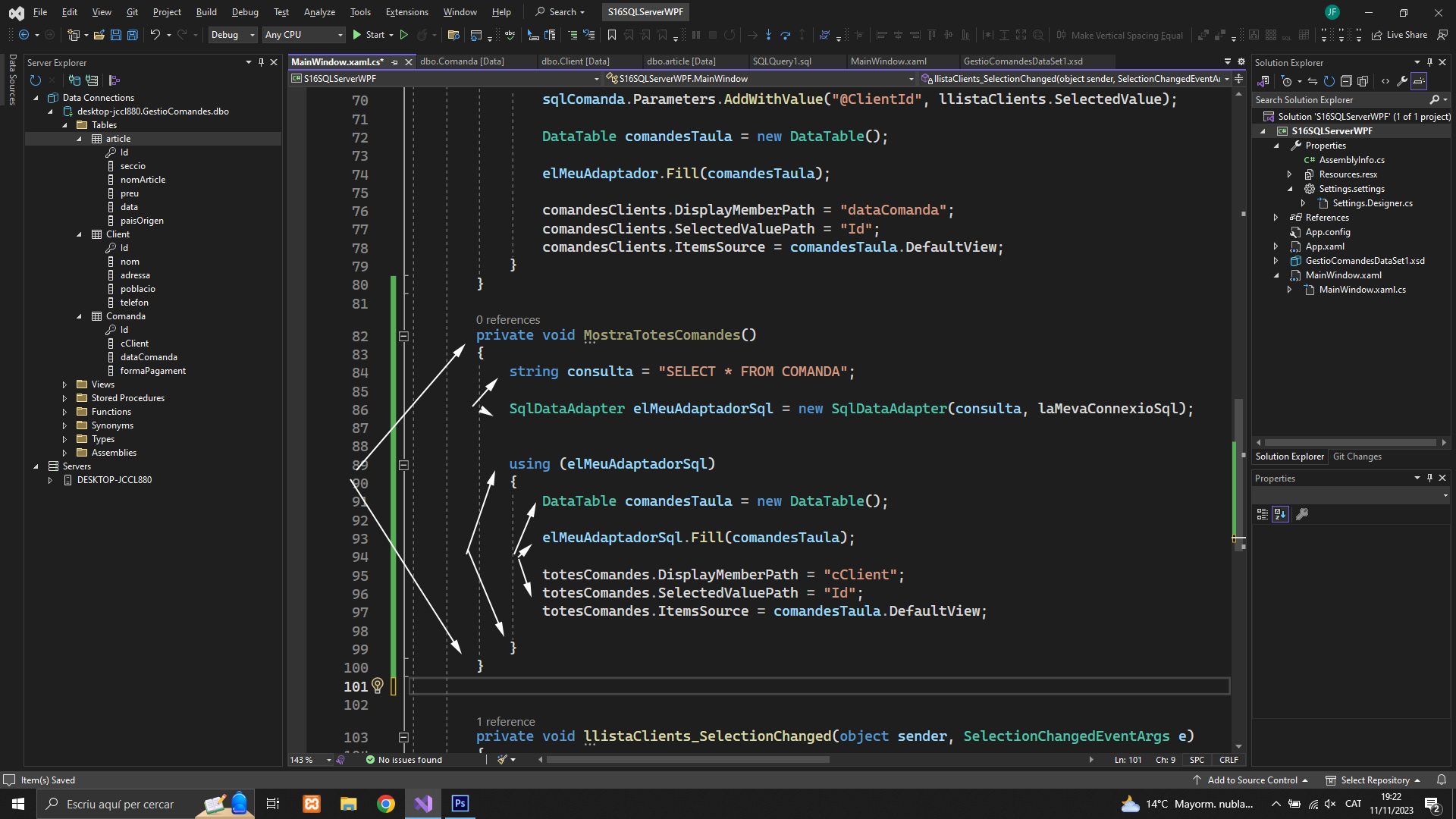The height and width of the screenshot is (819, 1456).
Task: Click Show All Files icon
Action: pyautogui.click(x=1363, y=81)
